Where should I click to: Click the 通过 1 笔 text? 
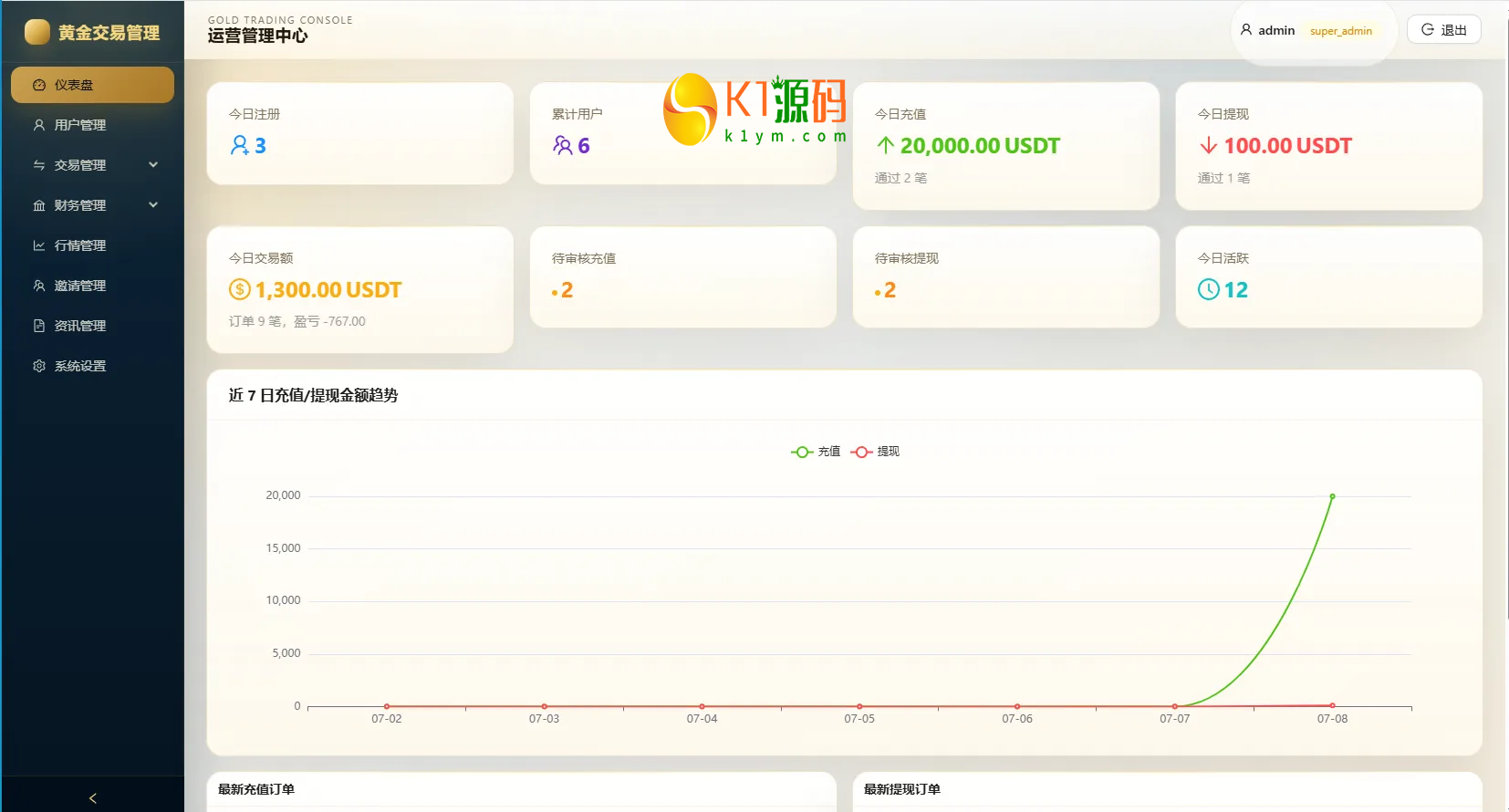point(1223,178)
